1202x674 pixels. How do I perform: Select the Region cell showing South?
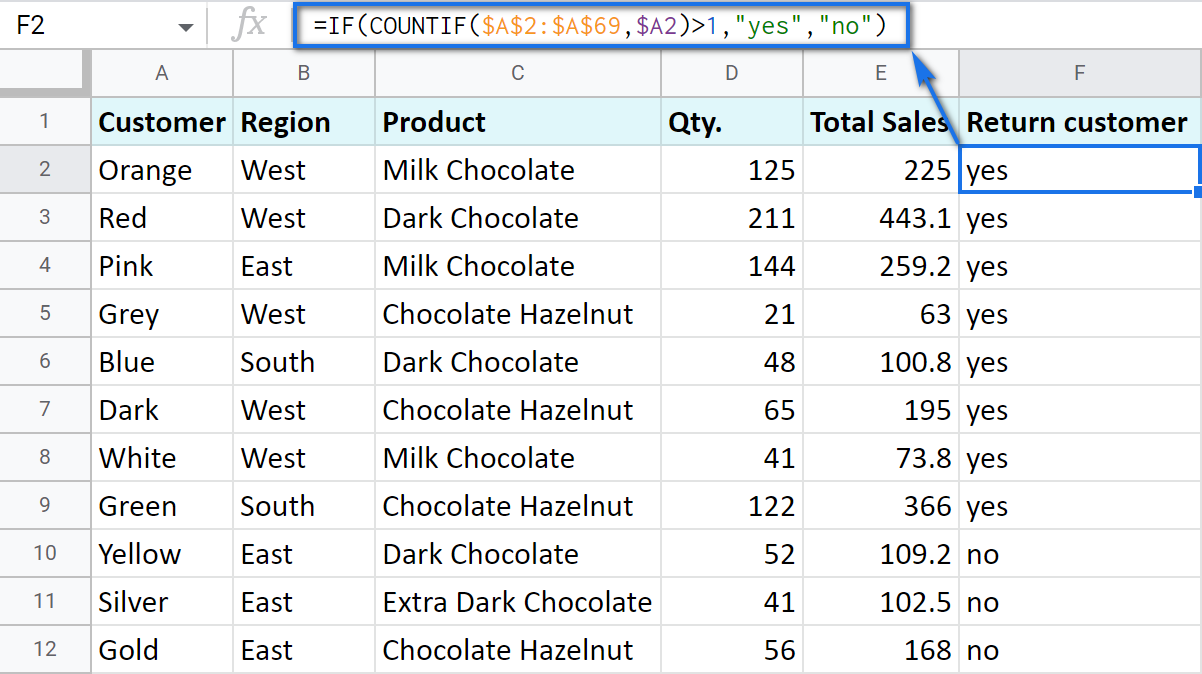click(303, 361)
